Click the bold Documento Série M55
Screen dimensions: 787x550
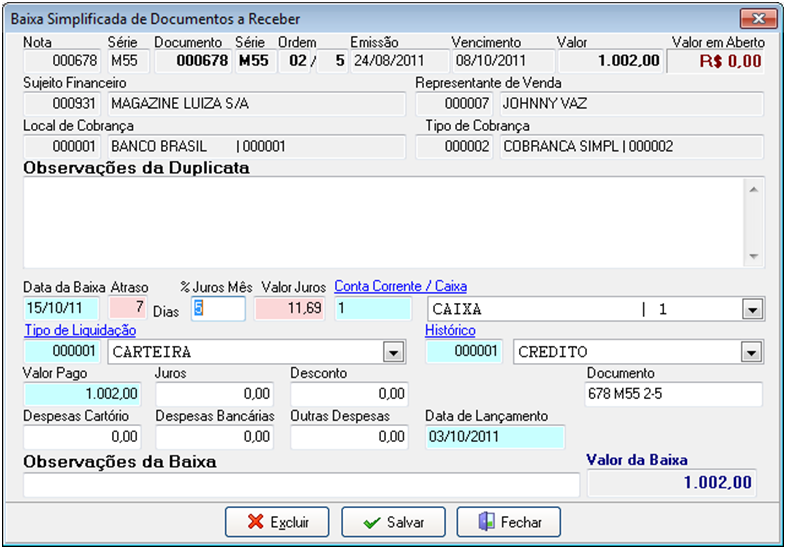click(256, 61)
